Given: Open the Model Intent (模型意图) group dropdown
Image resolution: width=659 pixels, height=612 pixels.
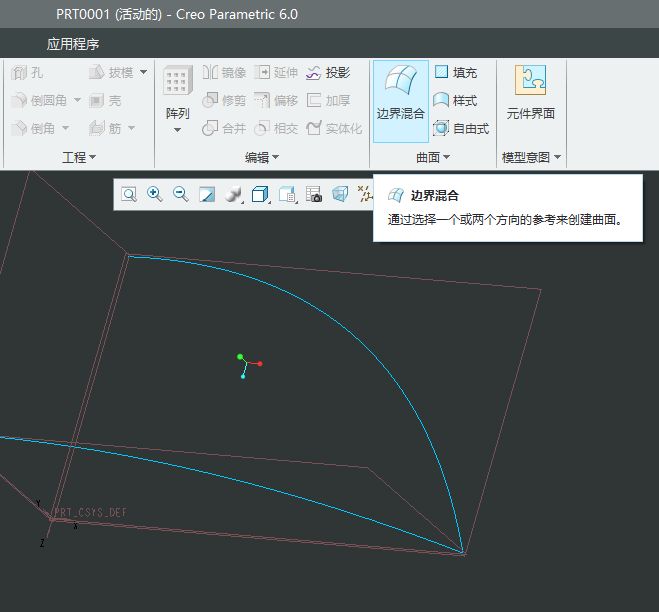Looking at the screenshot, I should coord(531,157).
